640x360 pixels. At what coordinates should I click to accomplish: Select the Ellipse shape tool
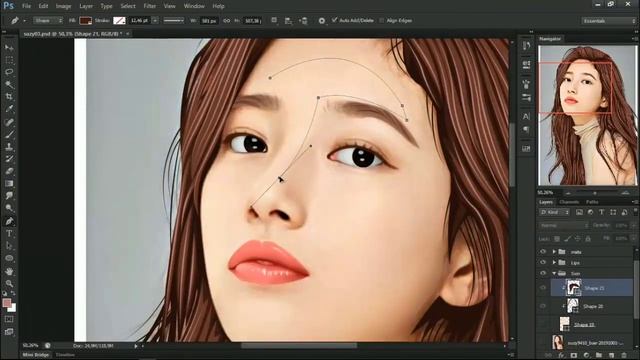pos(9,258)
